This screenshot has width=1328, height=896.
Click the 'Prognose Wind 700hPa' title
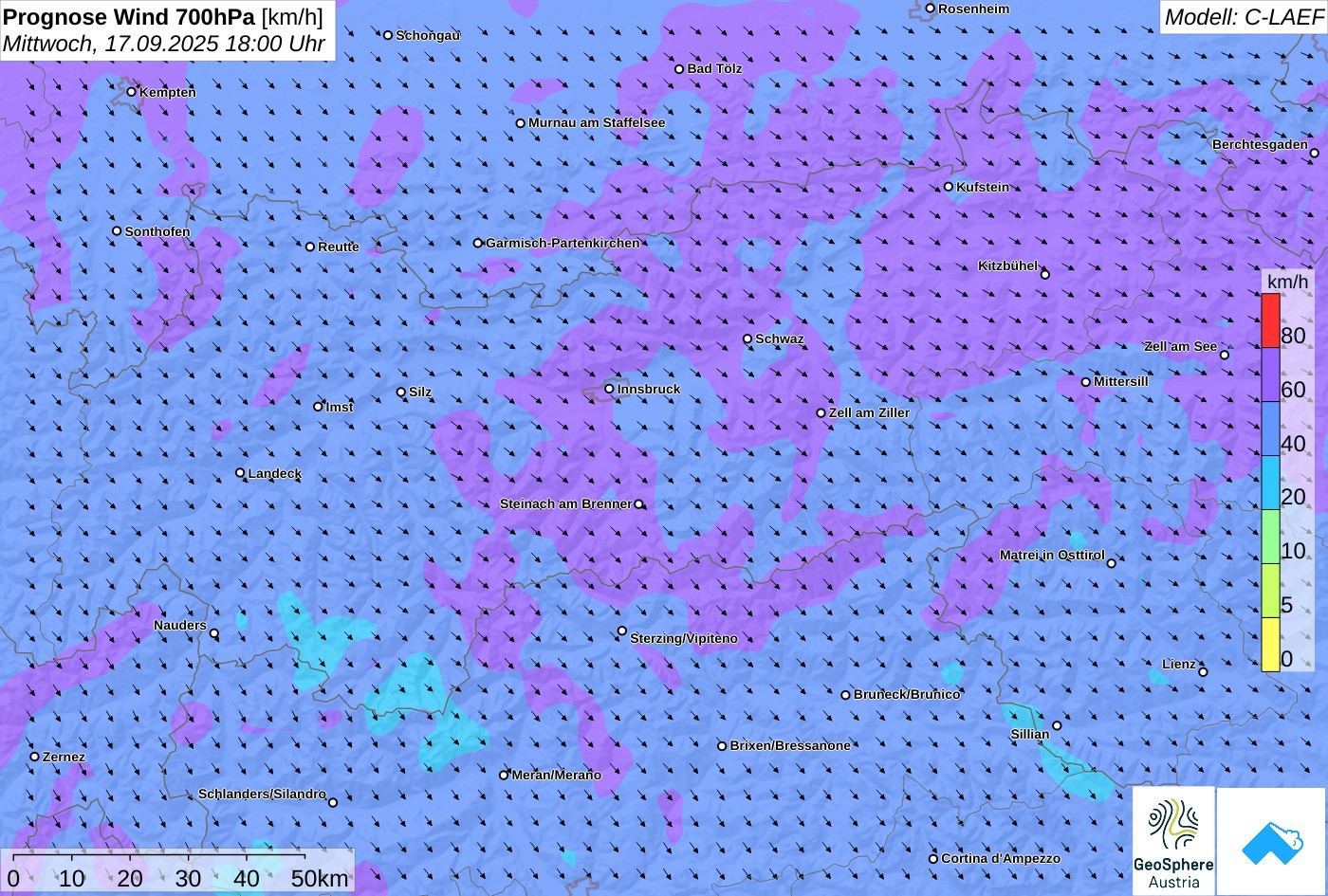coord(129,16)
